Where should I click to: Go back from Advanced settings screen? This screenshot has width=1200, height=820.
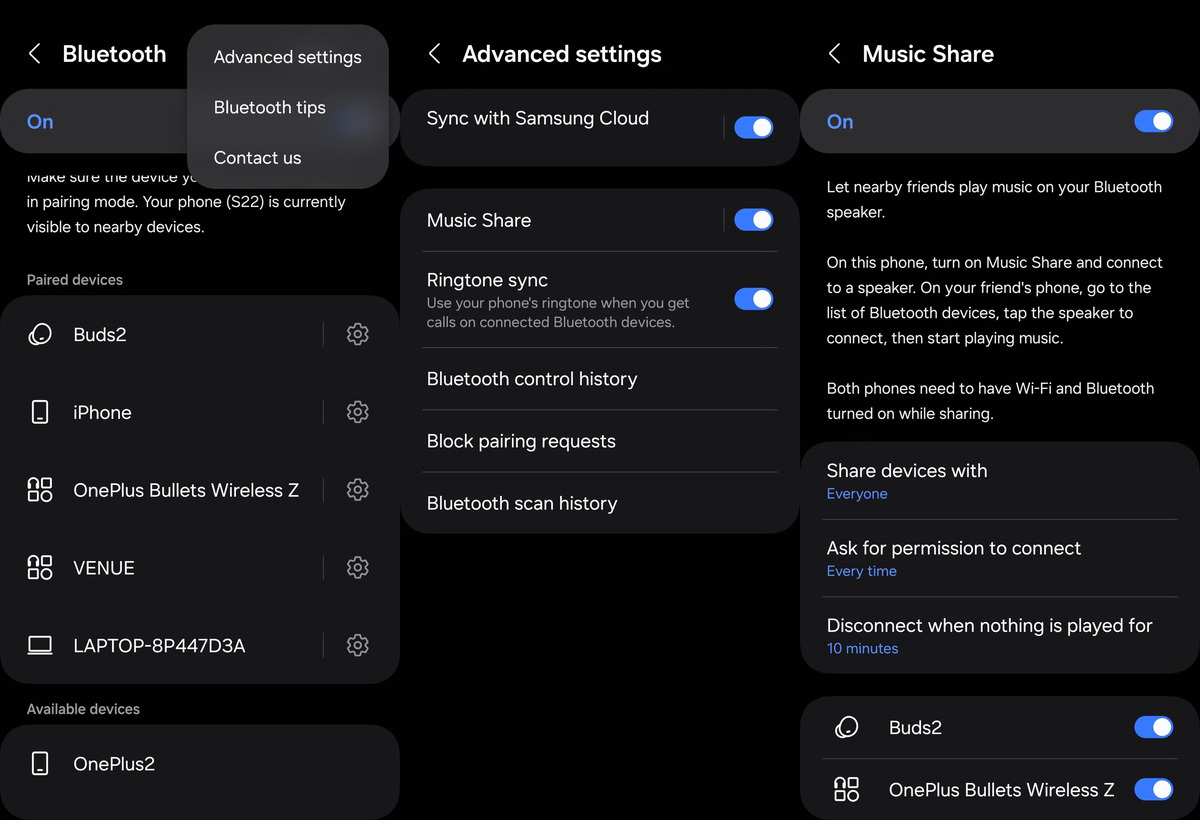pos(435,54)
